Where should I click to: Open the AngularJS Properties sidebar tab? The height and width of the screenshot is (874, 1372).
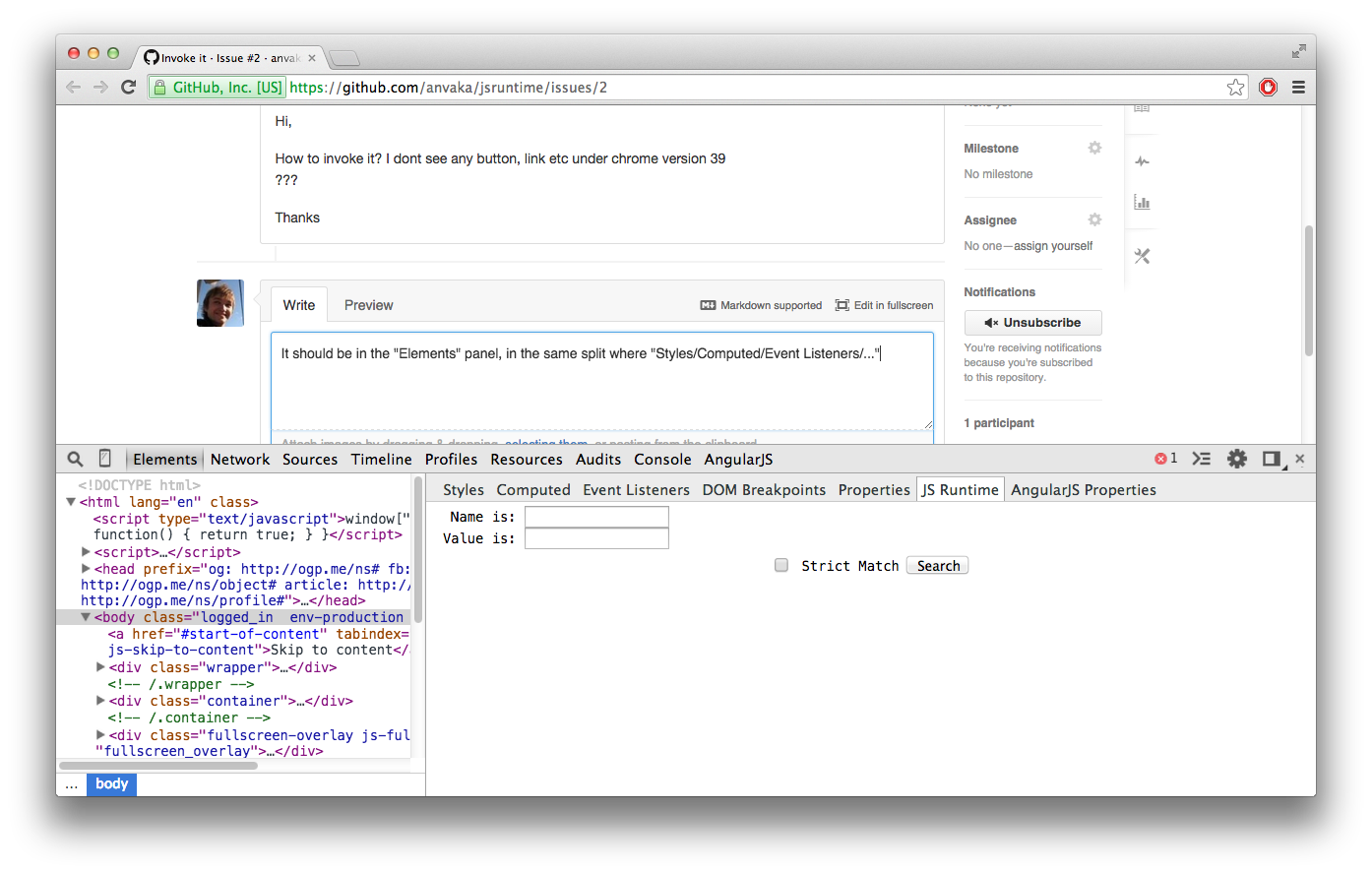click(x=1084, y=490)
